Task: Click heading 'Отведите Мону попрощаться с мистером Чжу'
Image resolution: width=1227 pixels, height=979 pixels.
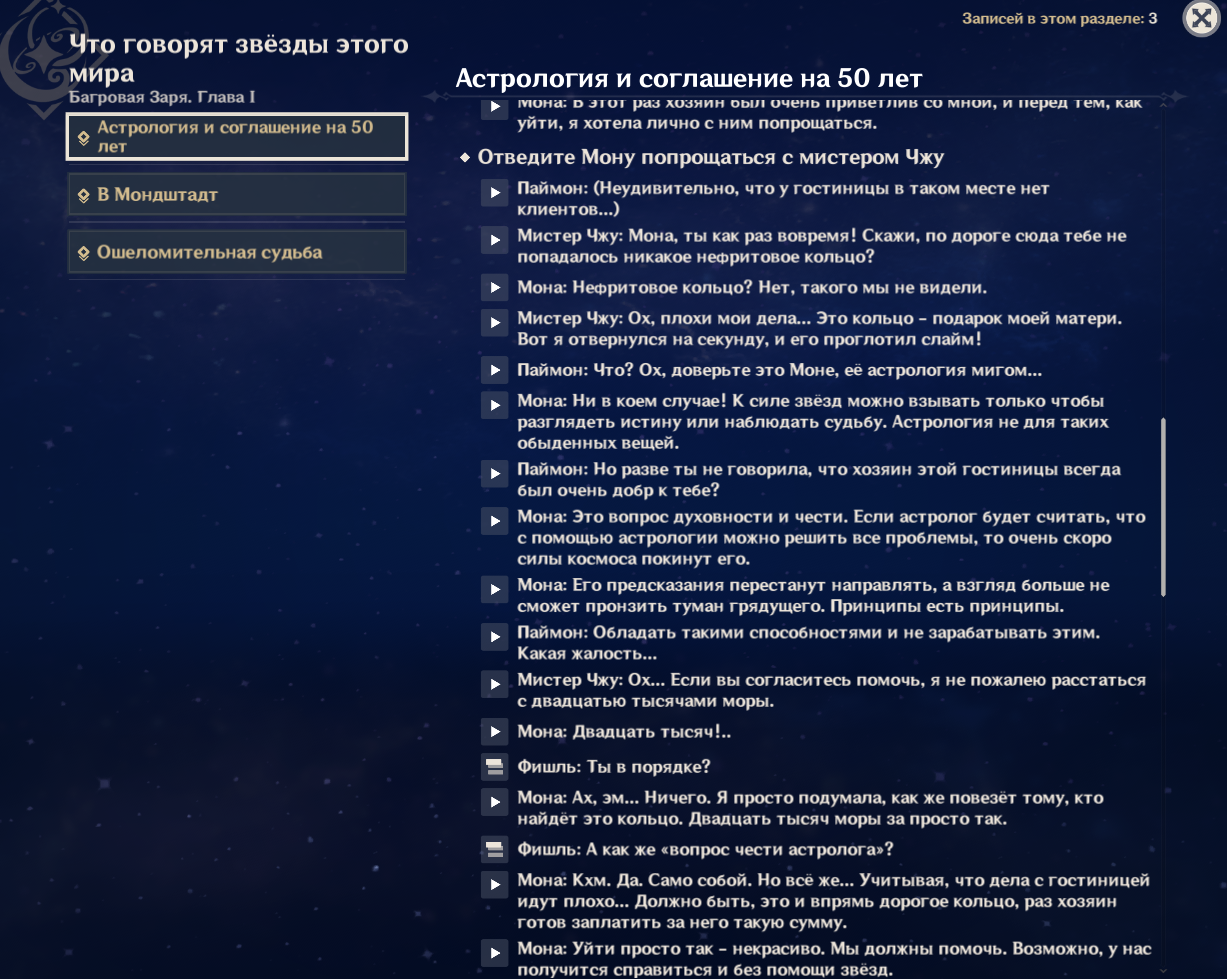Action: (710, 157)
